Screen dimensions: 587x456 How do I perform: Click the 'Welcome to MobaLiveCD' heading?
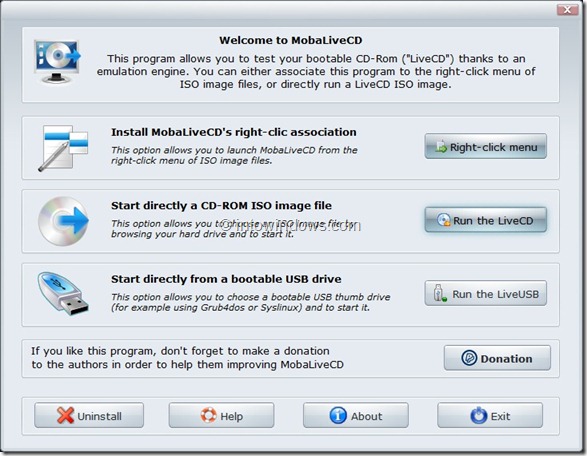291,40
